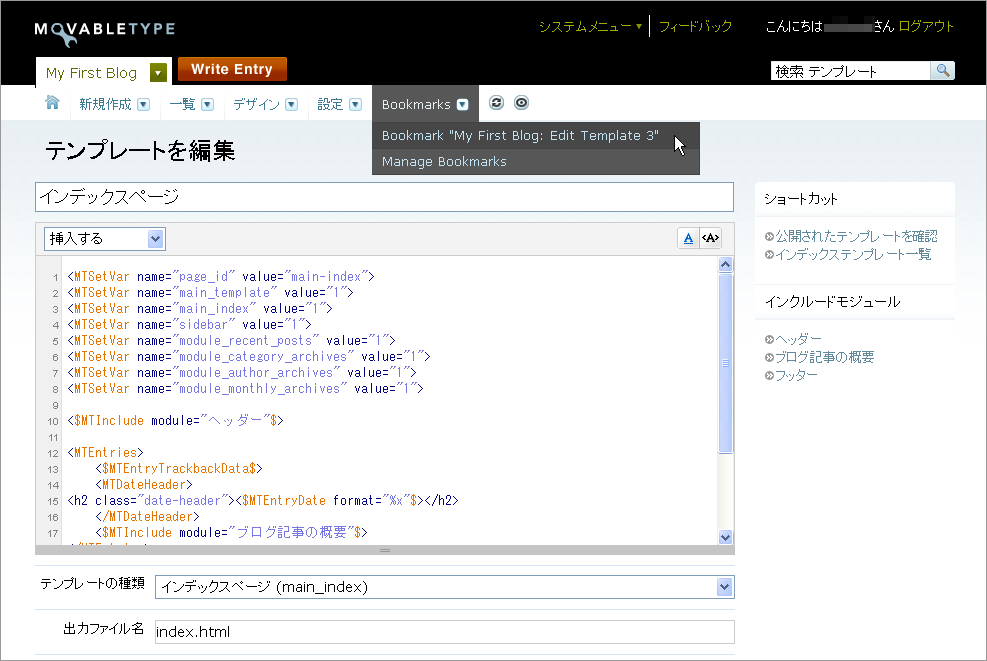Collapse the Bookmarks menu arrow
This screenshot has height=661, width=987.
(x=463, y=105)
